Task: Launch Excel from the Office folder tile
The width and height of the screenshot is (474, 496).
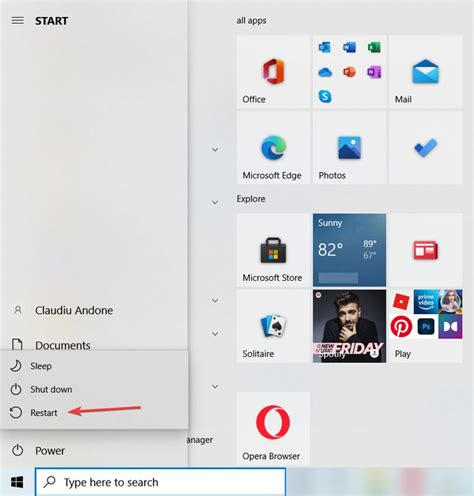Action: point(374,47)
